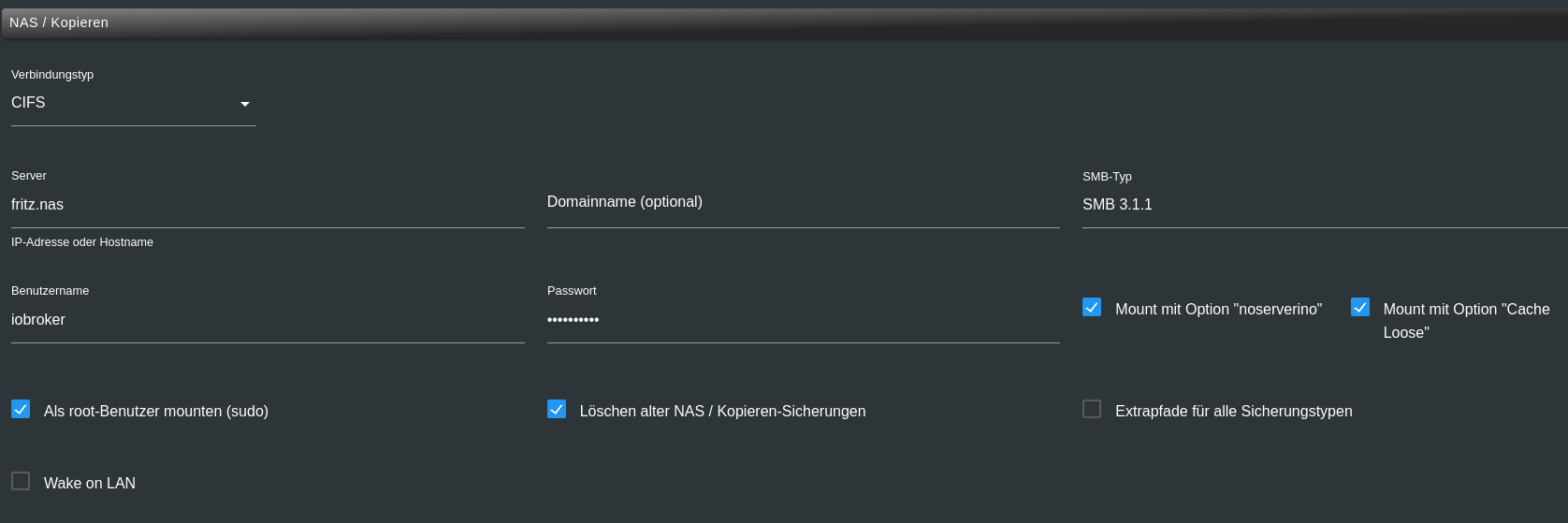Click the CIFS connection type value

pos(28,103)
